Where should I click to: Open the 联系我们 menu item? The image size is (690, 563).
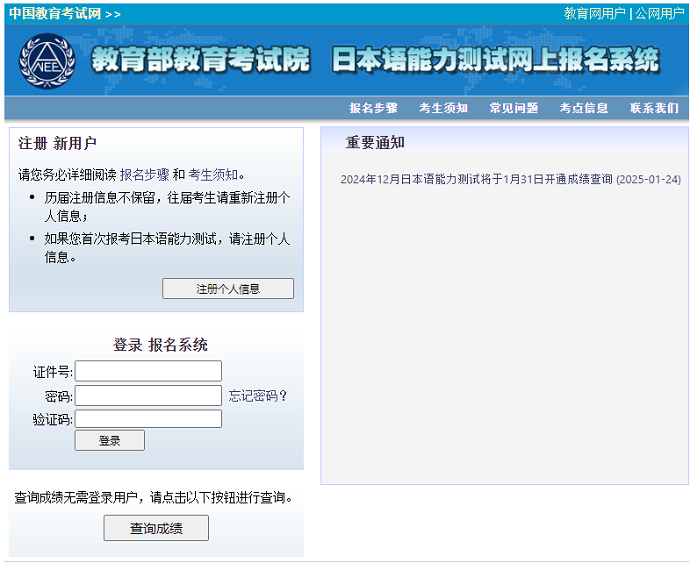(x=654, y=108)
